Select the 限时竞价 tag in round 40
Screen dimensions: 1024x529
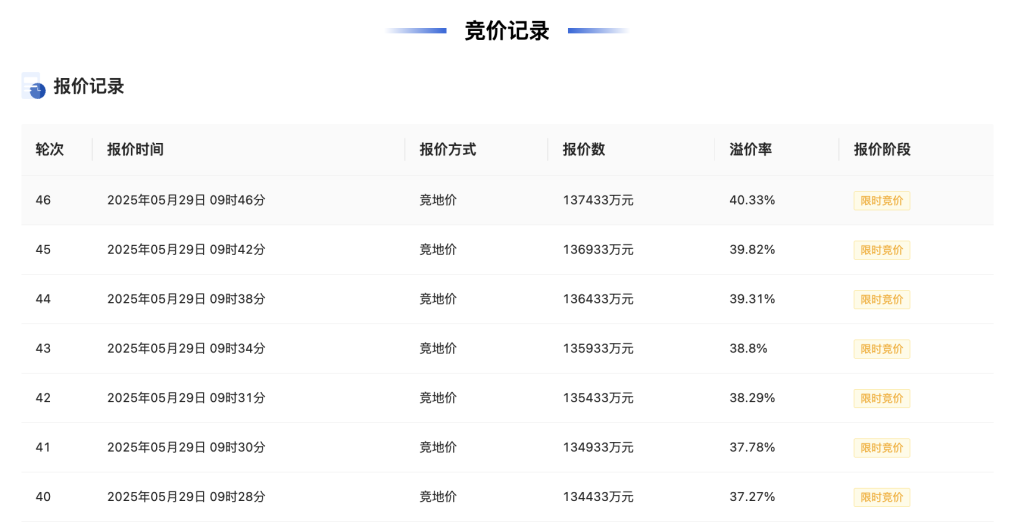(881, 497)
